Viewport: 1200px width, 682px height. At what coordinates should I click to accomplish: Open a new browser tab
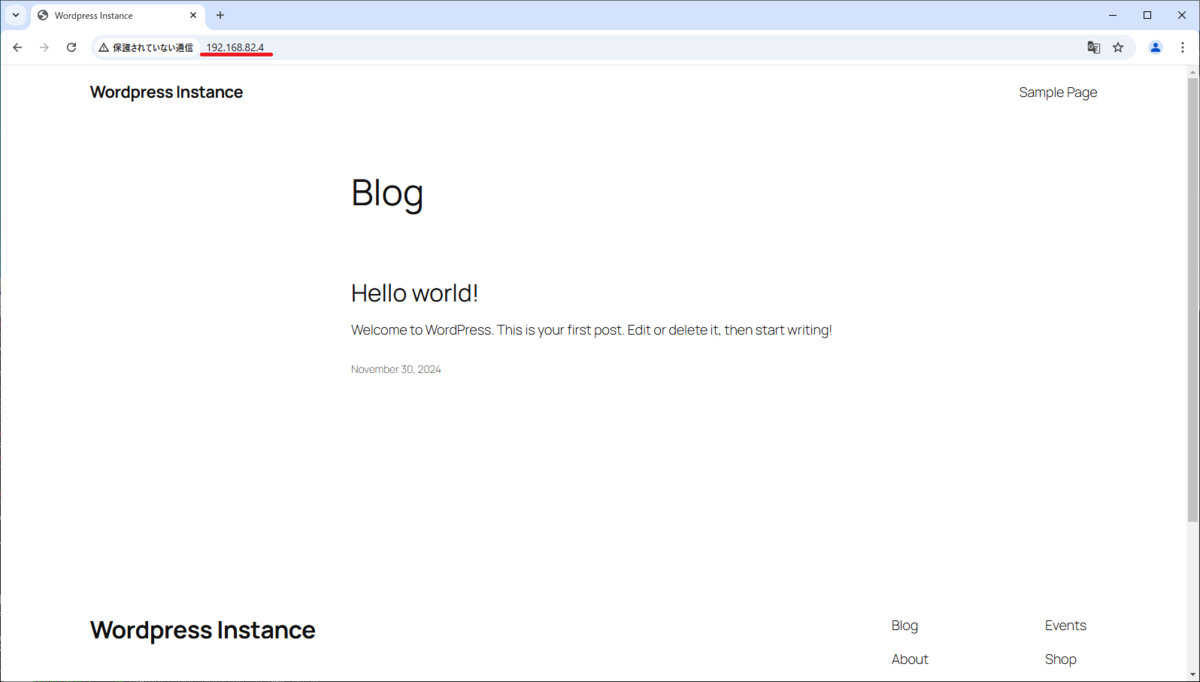[220, 15]
